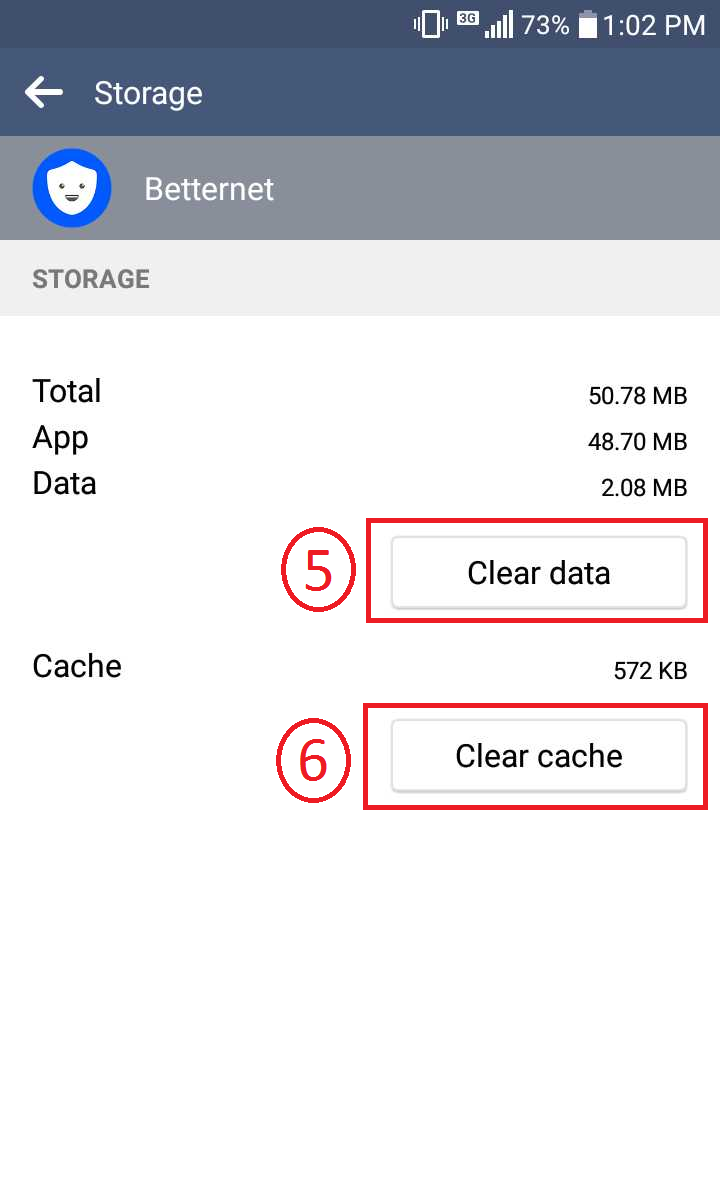
Task: Tap the Data size value 2.08 MB
Action: point(644,487)
